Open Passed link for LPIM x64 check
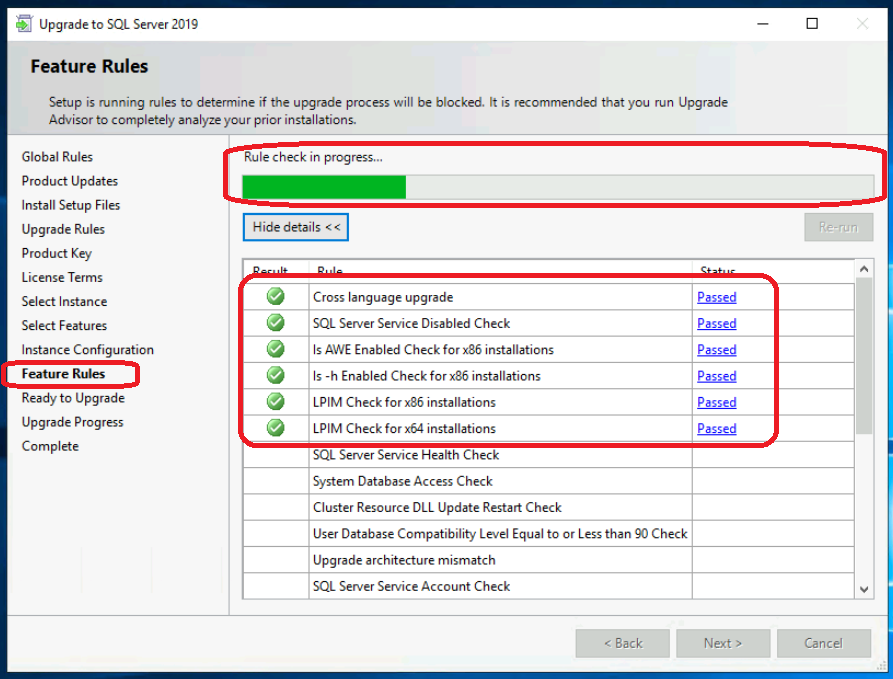The image size is (893, 679). pos(716,428)
